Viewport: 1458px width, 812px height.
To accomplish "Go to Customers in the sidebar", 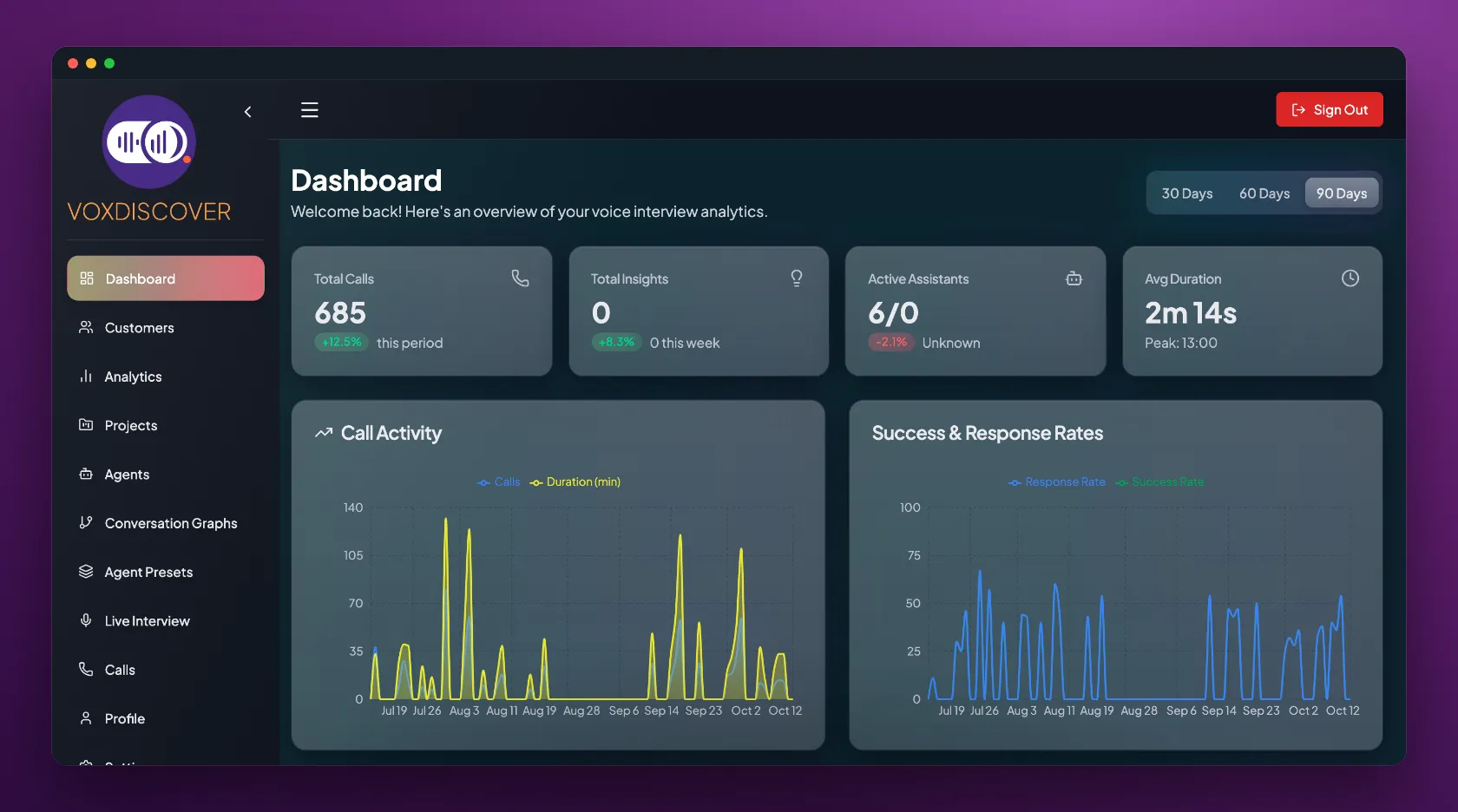I will pyautogui.click(x=166, y=328).
